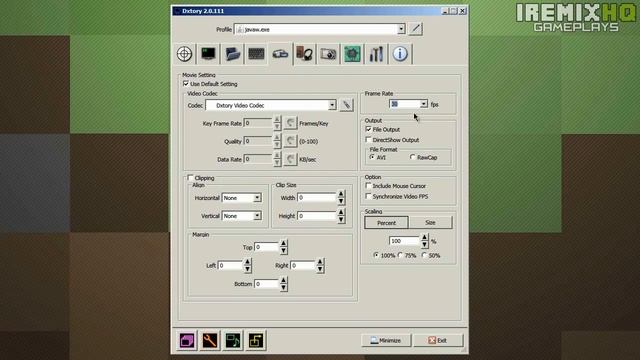
Task: Click Margin Left spinner arrows
Action: click(247, 265)
